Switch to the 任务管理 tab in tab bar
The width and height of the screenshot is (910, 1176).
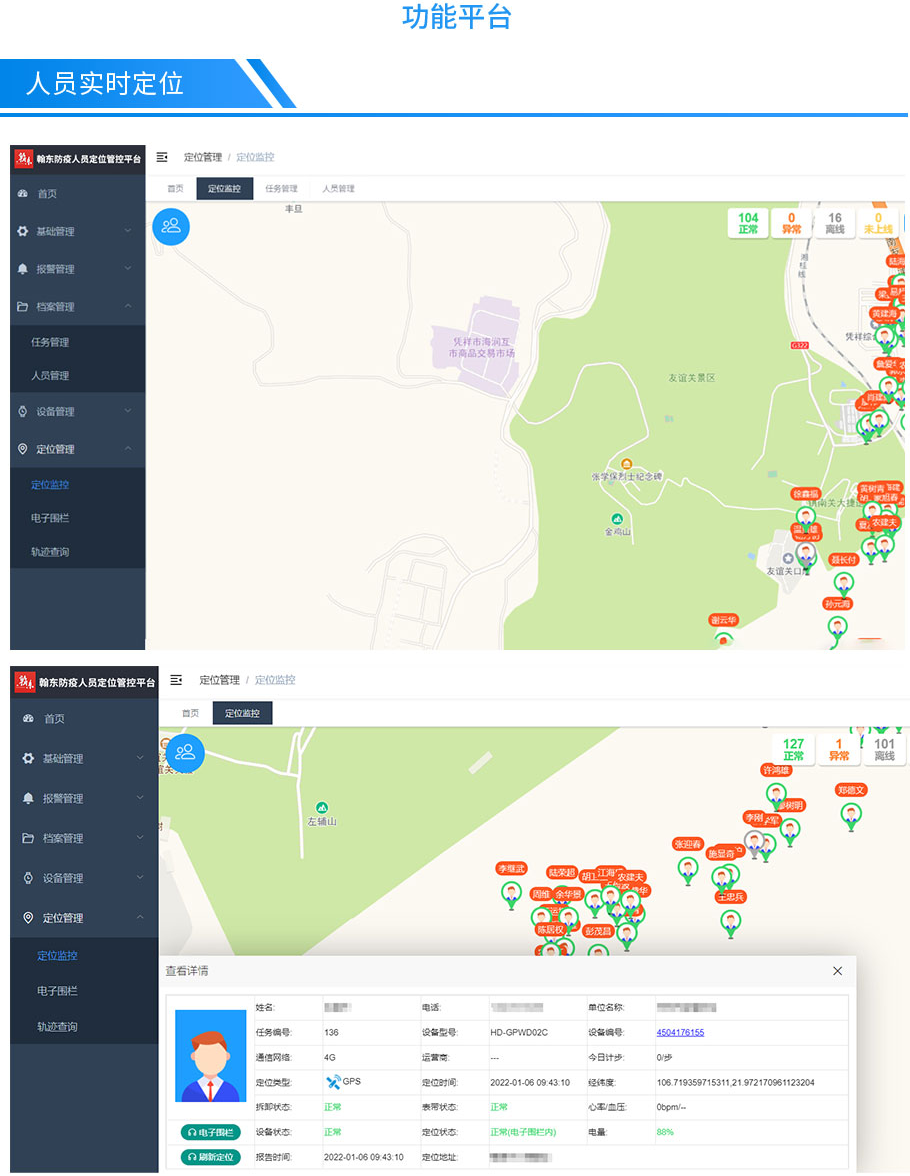click(281, 189)
